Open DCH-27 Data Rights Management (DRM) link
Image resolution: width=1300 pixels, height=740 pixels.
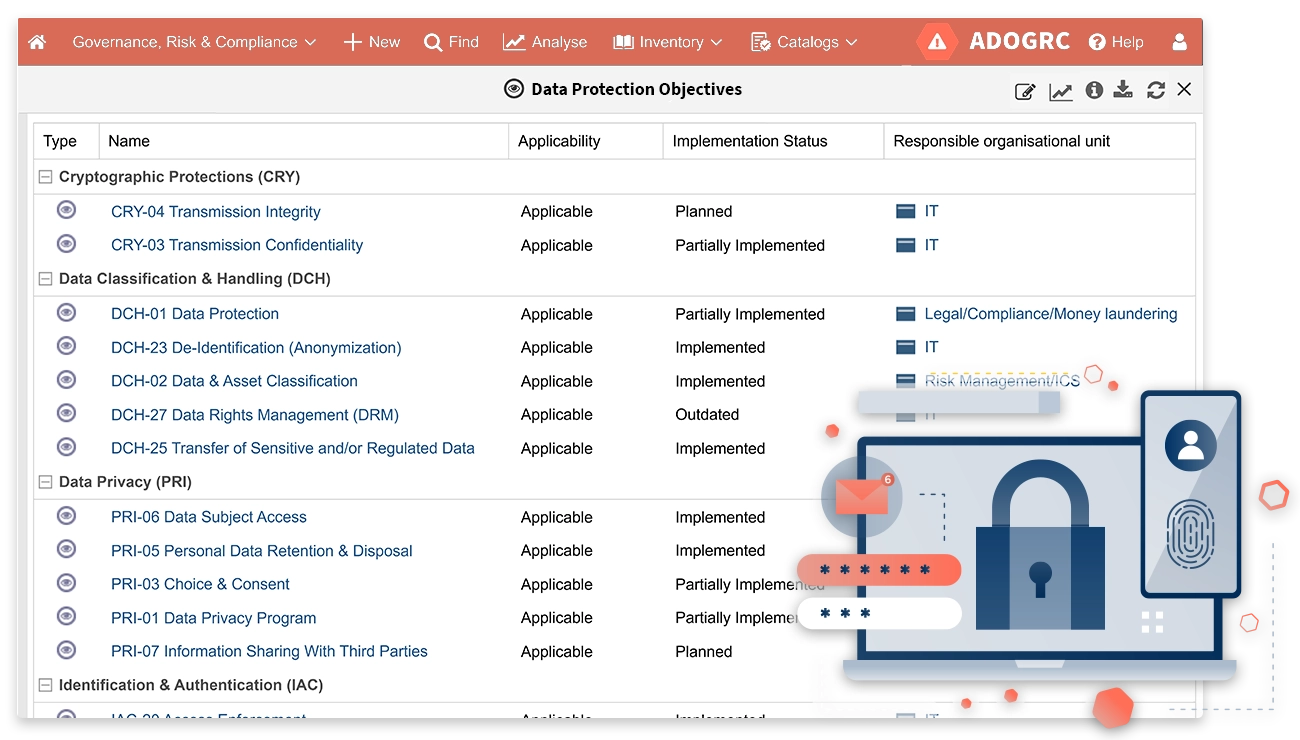(x=255, y=415)
